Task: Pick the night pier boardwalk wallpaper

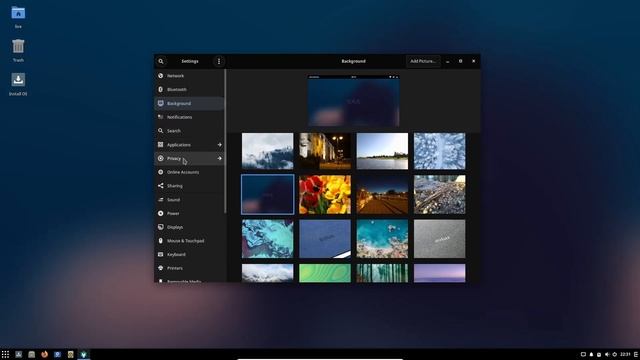Action: pos(382,195)
